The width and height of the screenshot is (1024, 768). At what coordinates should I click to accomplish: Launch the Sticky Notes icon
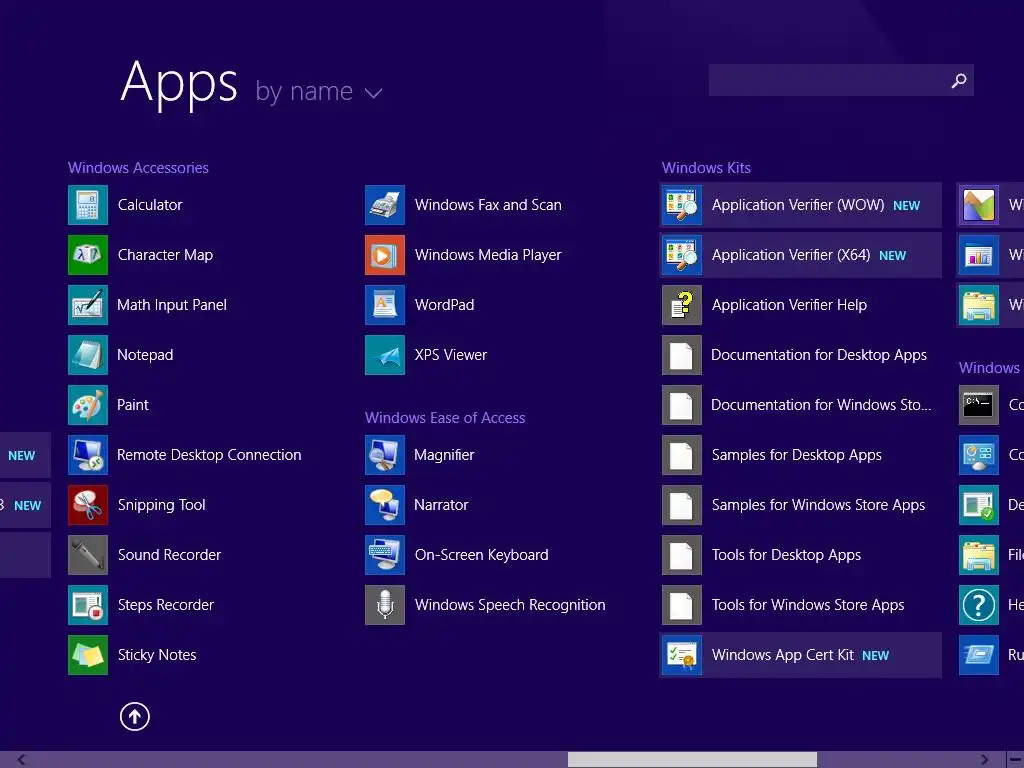pyautogui.click(x=88, y=654)
